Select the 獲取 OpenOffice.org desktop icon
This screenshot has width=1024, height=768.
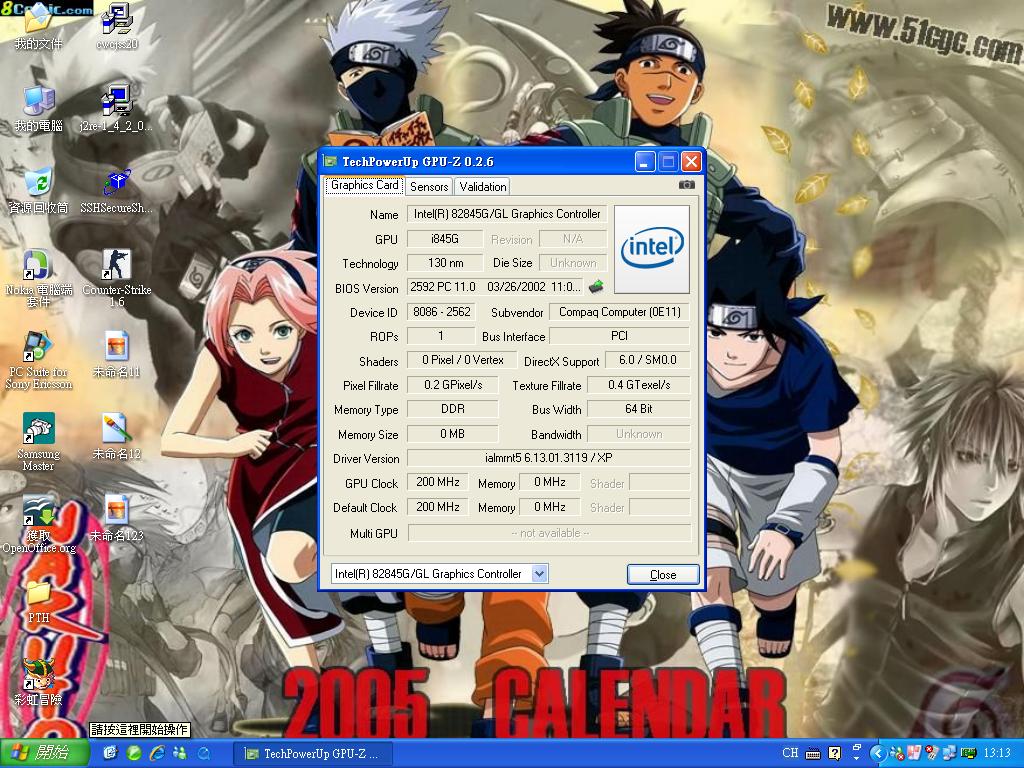pos(38,511)
